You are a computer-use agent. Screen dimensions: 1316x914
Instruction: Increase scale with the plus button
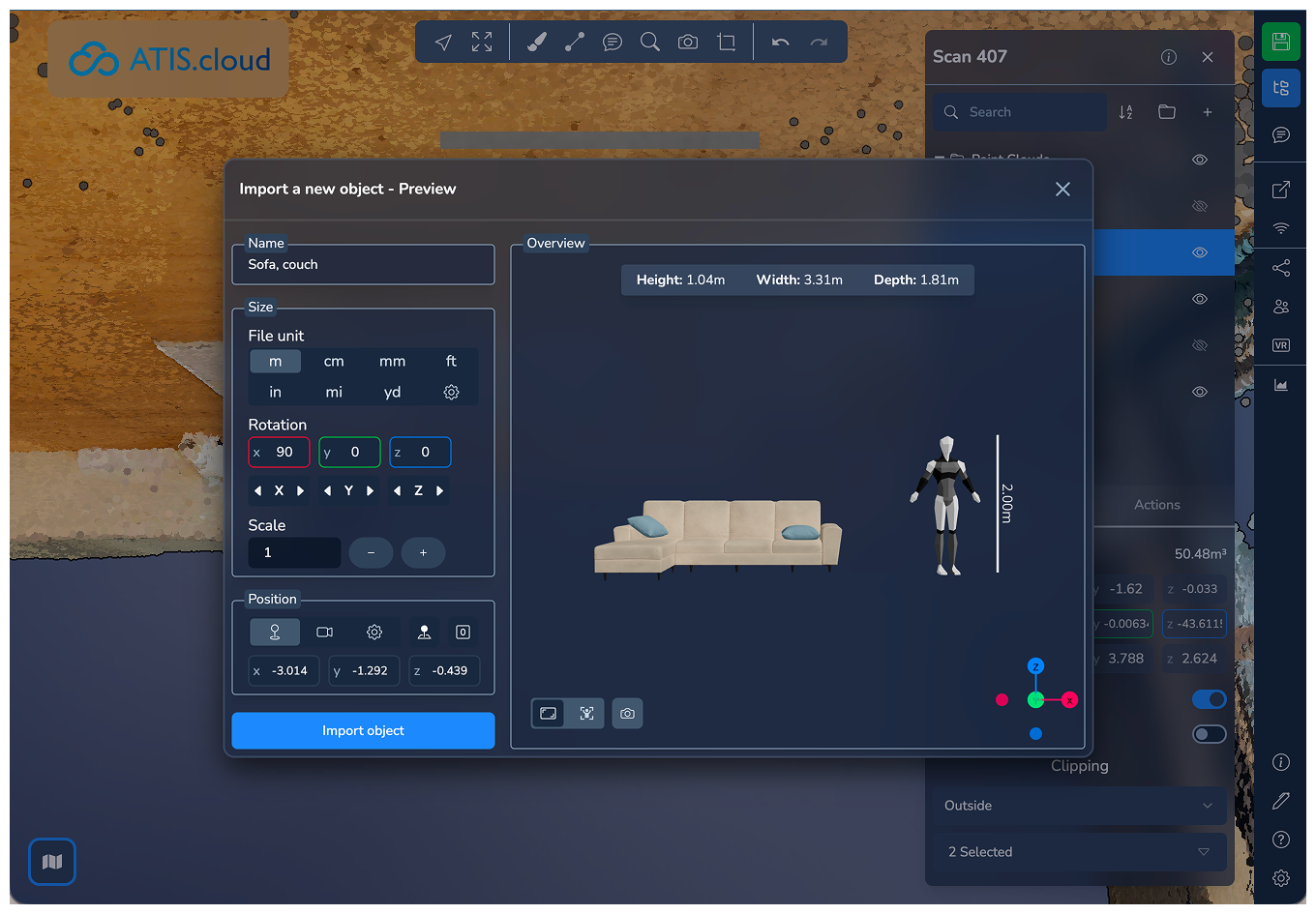tap(423, 552)
